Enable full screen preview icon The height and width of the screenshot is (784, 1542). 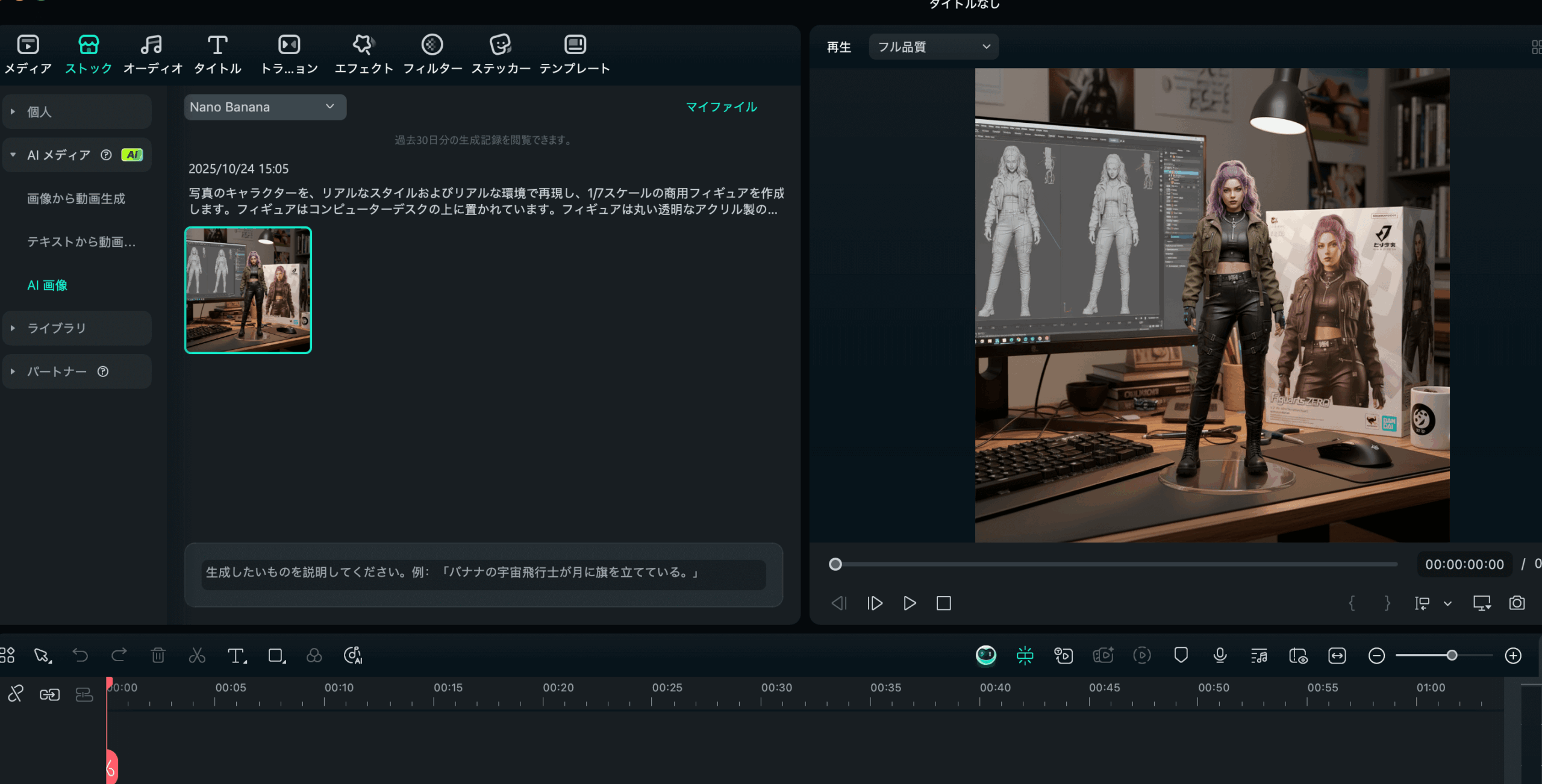(1483, 603)
